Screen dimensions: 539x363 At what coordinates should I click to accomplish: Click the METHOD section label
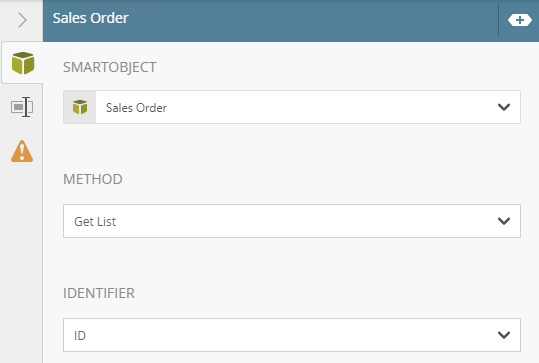tap(93, 179)
